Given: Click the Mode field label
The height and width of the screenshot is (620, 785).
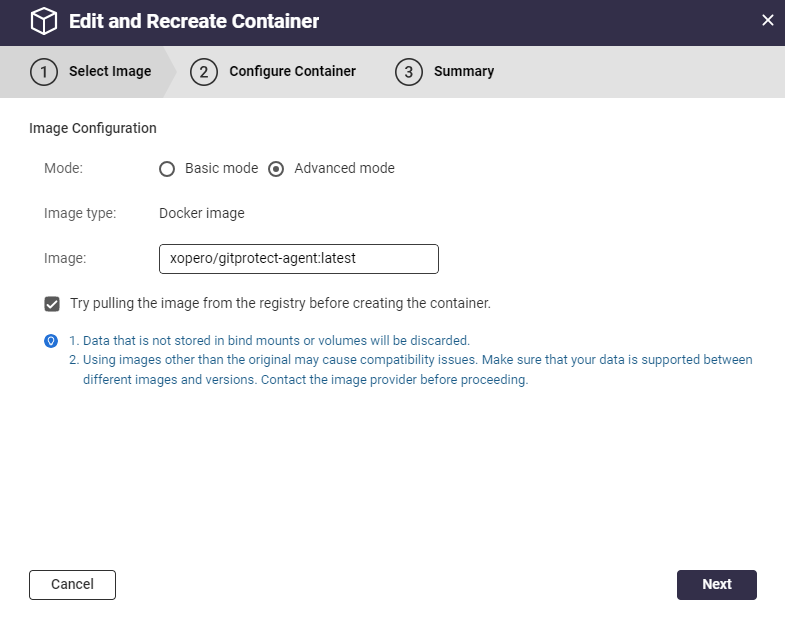Looking at the screenshot, I should pyautogui.click(x=63, y=169).
